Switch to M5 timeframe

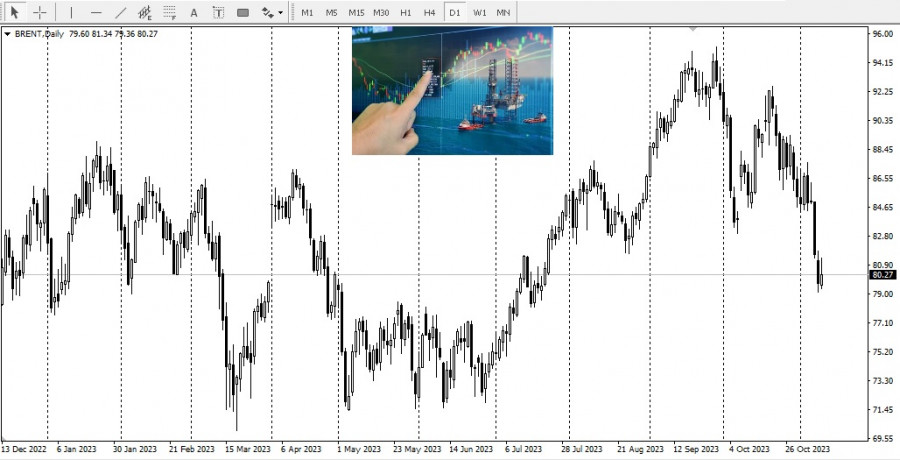[x=332, y=12]
